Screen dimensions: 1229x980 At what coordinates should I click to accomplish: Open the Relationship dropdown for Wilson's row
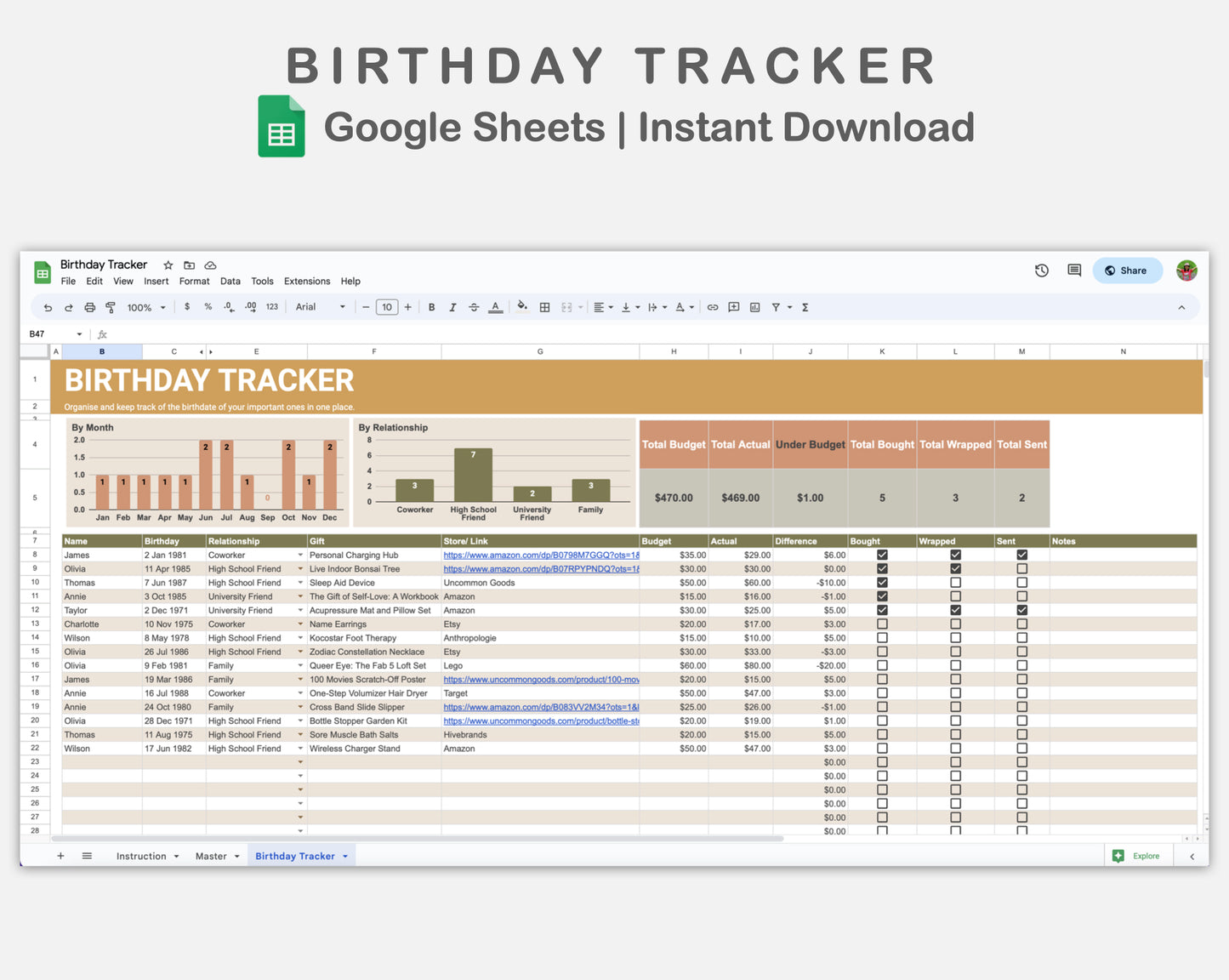301,637
